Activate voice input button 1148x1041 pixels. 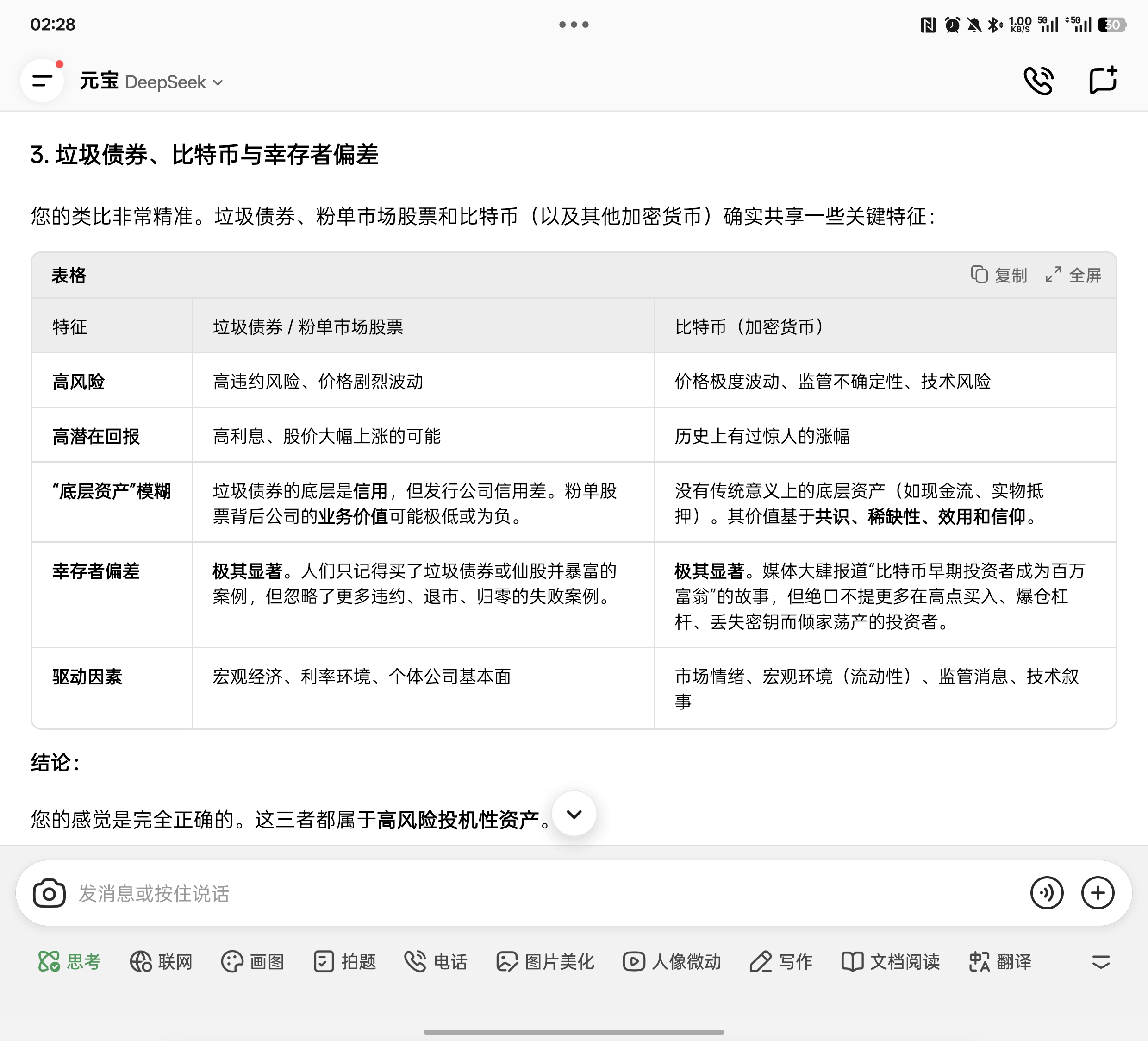pyautogui.click(x=1046, y=893)
